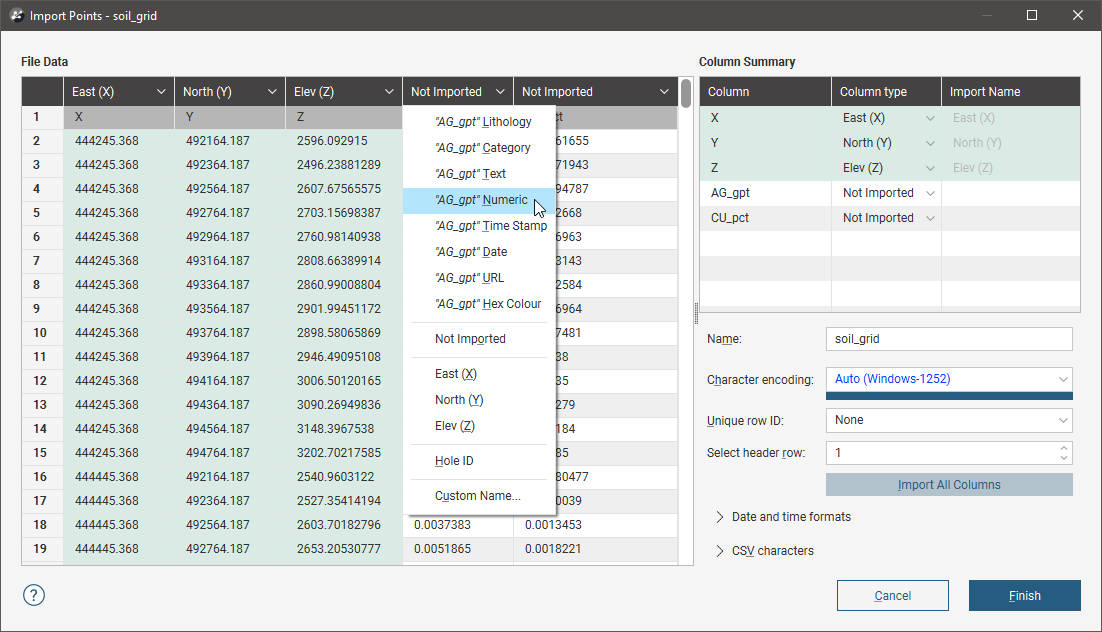Viewport: 1102px width, 632px height.
Task: Select Hole ID from the dropdown list
Action: tap(454, 461)
